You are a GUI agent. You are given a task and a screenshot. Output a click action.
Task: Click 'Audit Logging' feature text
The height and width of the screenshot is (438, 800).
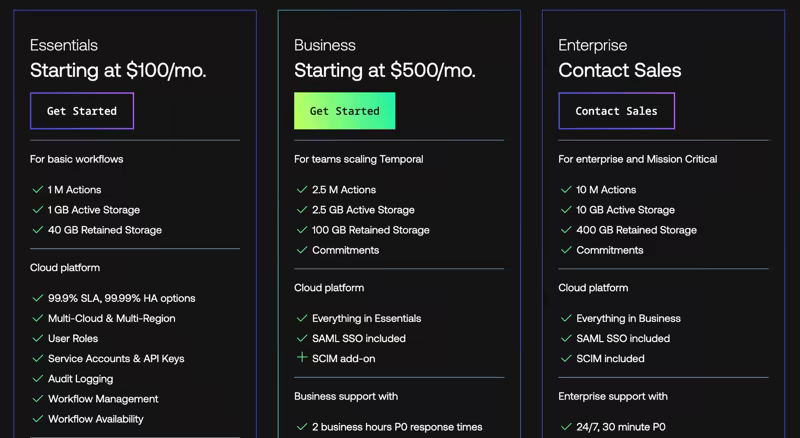81,379
